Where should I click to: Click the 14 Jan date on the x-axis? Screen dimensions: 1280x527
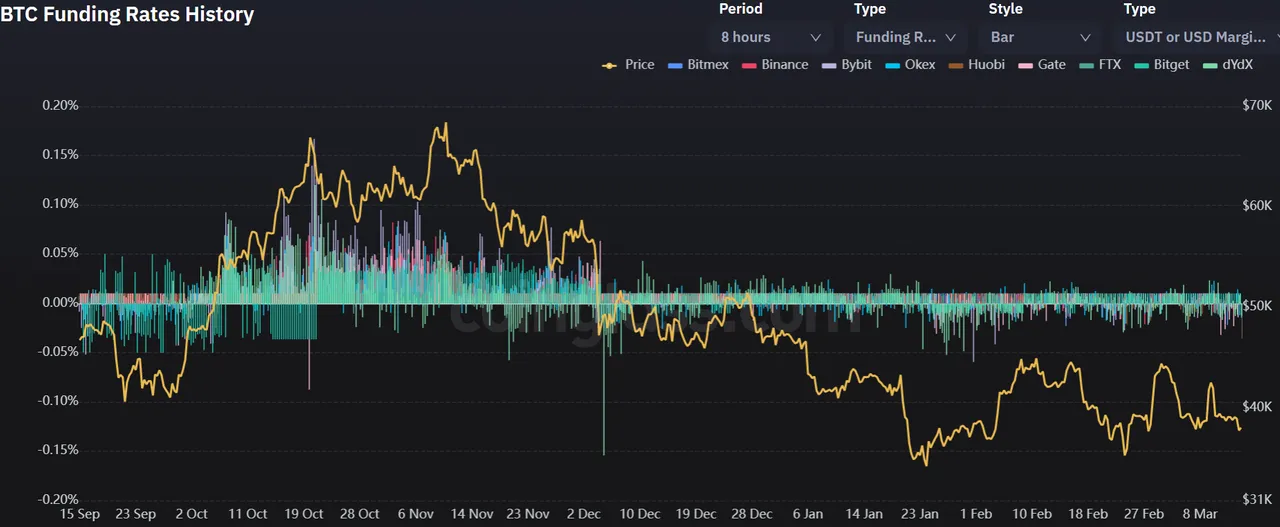click(863, 514)
